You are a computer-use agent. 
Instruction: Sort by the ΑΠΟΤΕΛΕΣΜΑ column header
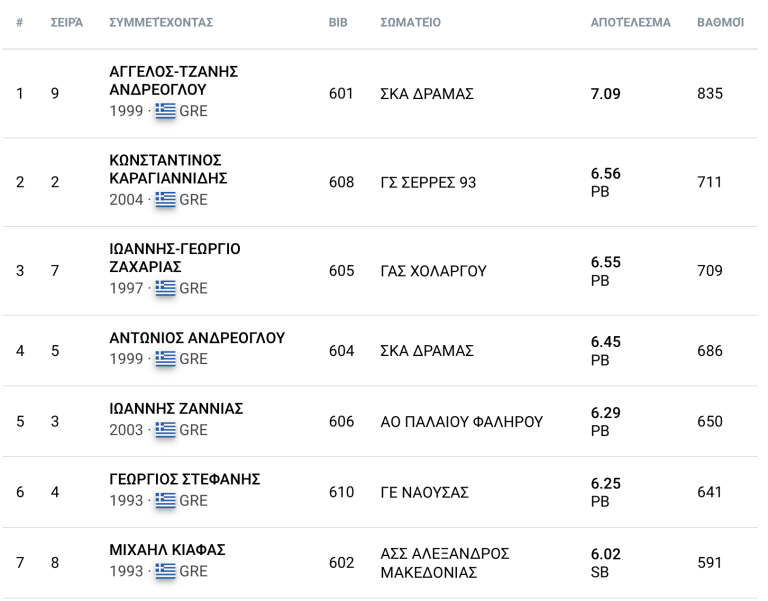pos(630,22)
